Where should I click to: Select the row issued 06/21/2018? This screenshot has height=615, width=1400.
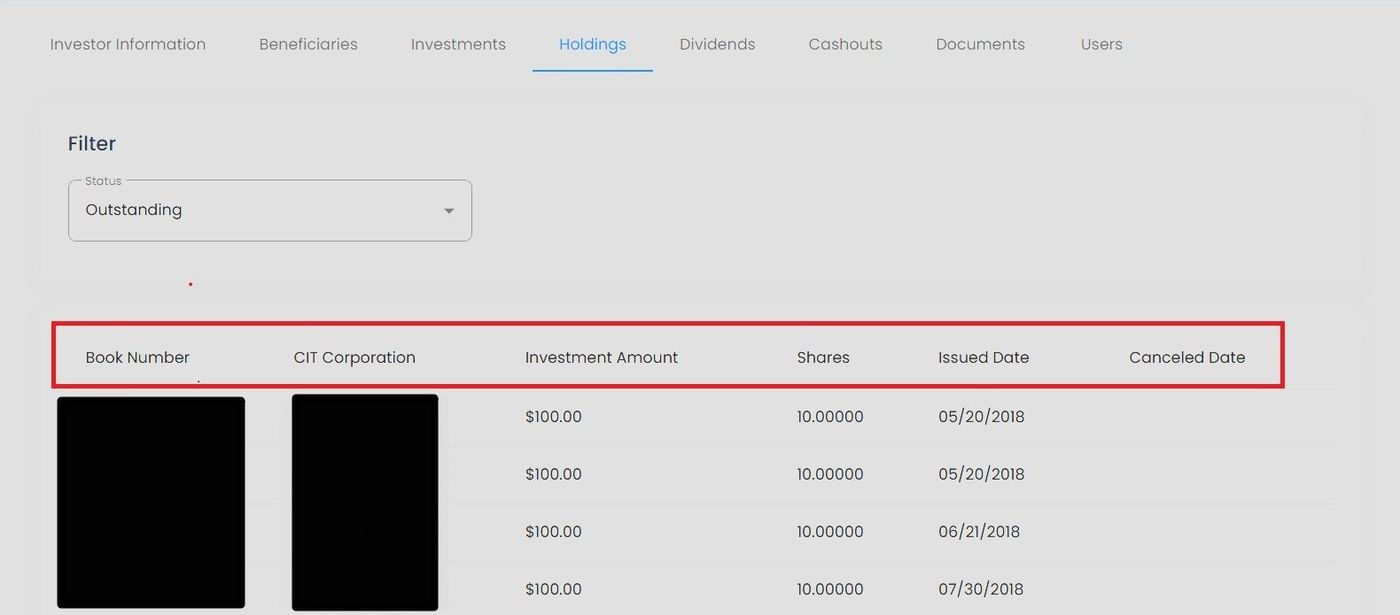[978, 532]
